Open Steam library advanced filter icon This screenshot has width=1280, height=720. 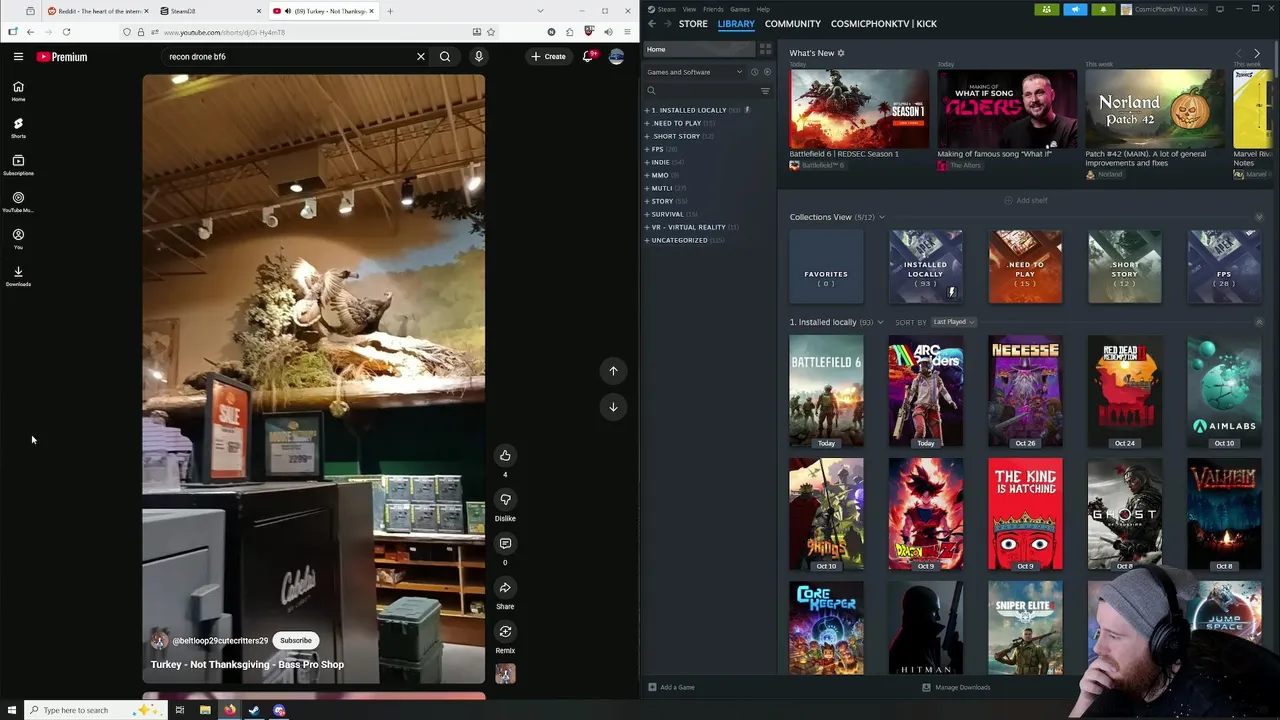(x=765, y=91)
